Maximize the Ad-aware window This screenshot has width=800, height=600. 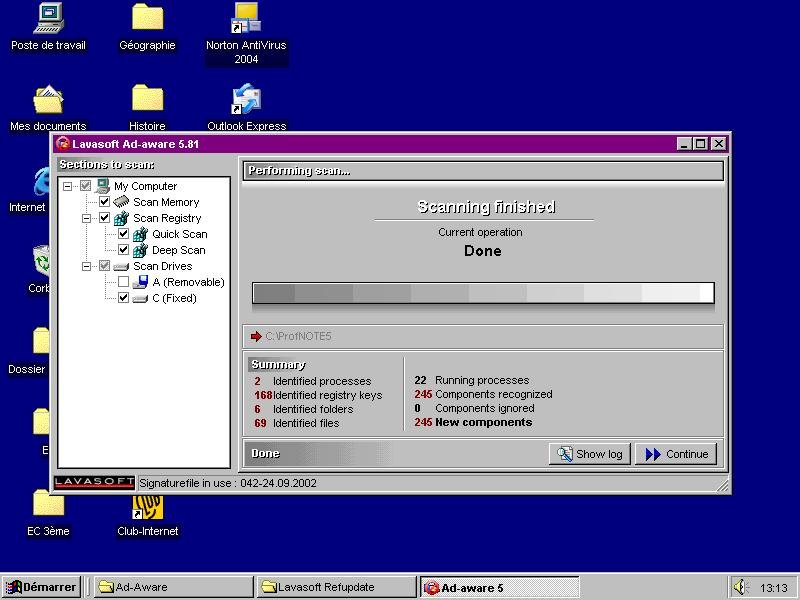pyautogui.click(x=701, y=144)
